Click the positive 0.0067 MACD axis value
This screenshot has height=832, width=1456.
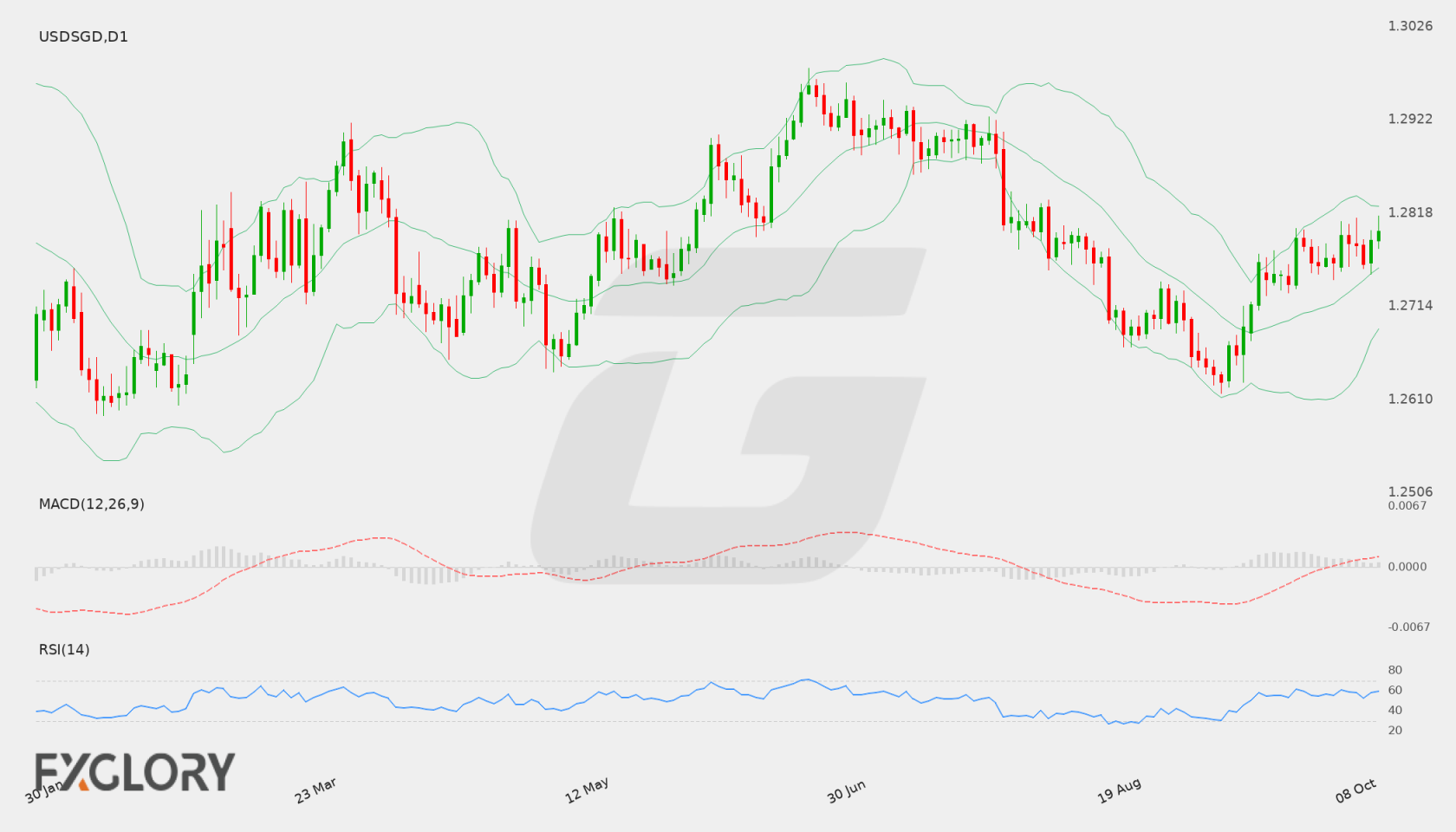tap(1407, 505)
